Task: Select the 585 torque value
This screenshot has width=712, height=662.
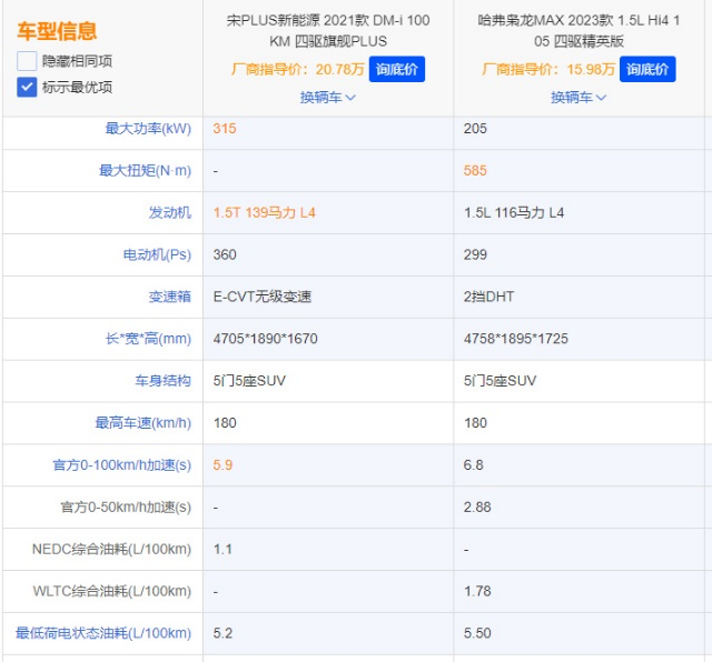Action: pyautogui.click(x=475, y=171)
